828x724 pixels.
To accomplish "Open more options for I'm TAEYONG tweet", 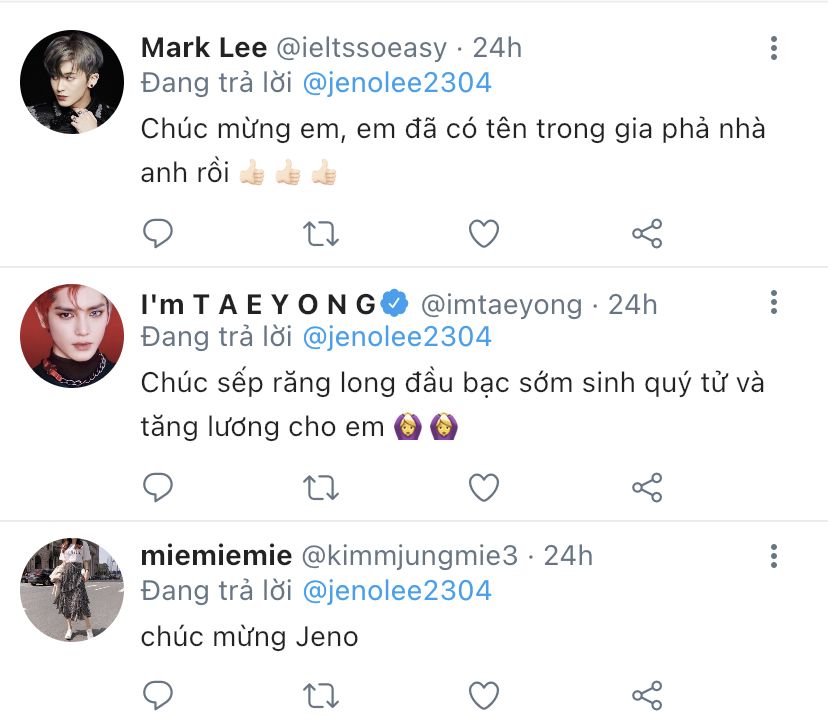I will click(774, 302).
